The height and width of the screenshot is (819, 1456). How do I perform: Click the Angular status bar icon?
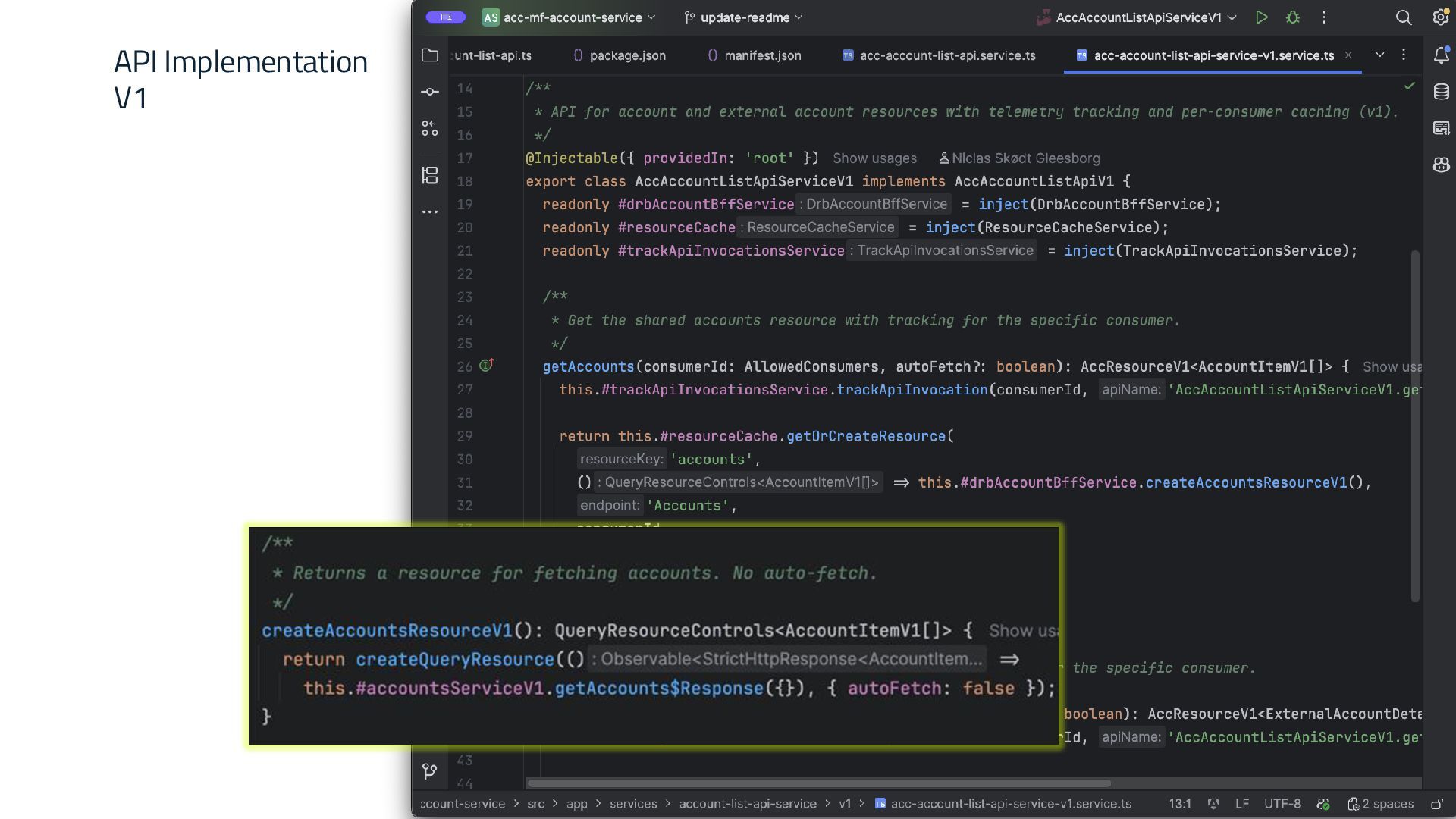(x=1213, y=804)
